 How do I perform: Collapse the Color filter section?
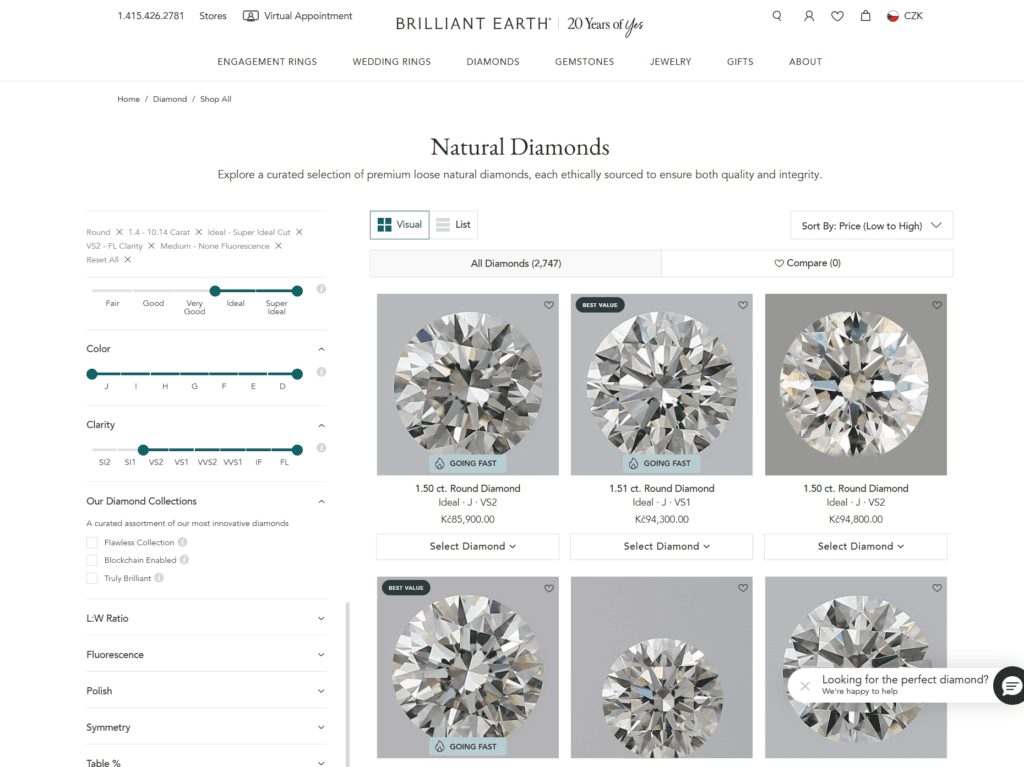(x=321, y=349)
